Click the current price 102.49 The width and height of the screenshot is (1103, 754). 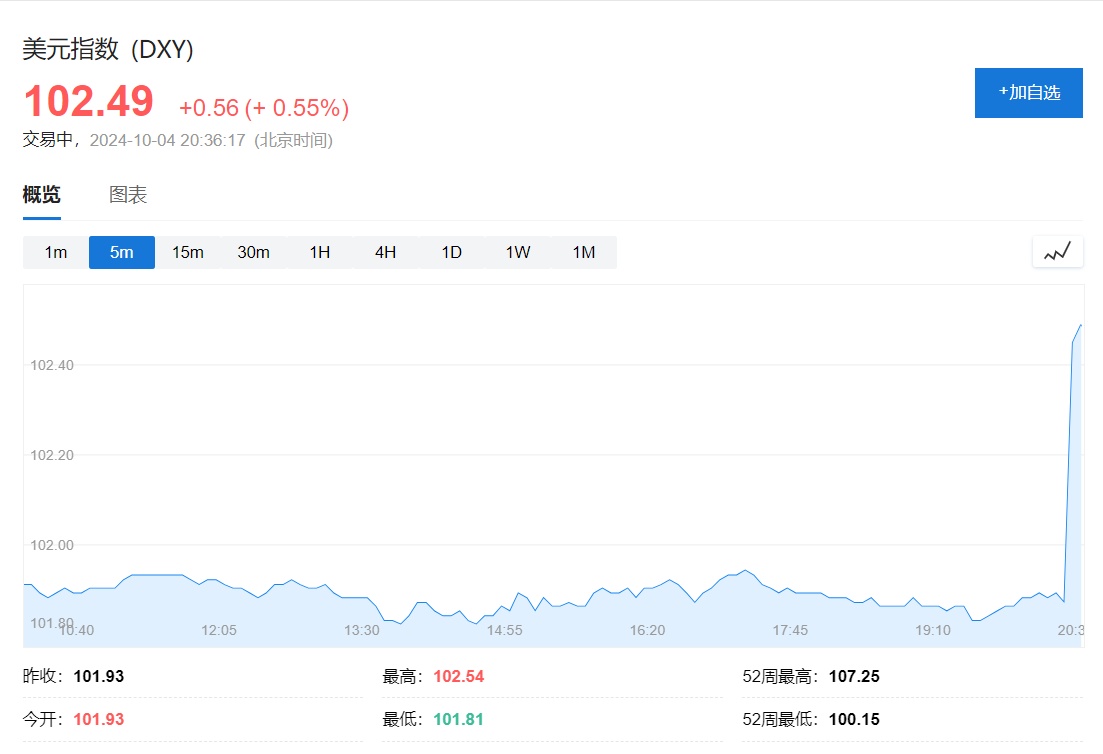(89, 102)
